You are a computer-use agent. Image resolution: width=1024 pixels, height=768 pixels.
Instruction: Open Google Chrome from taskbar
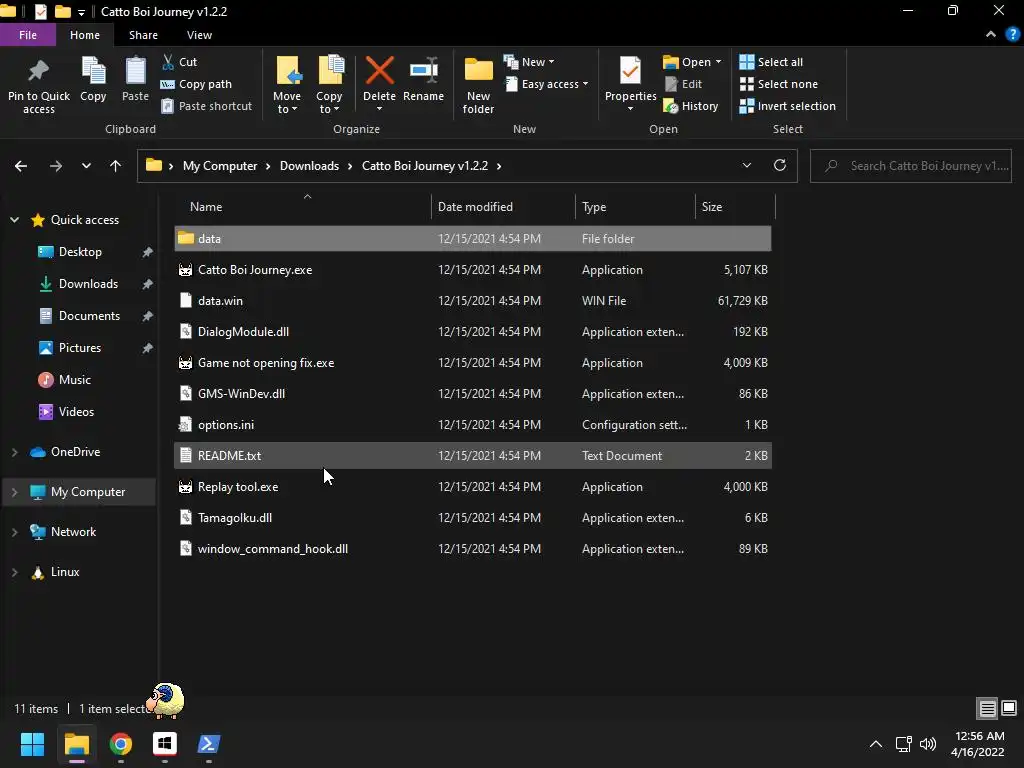point(121,744)
